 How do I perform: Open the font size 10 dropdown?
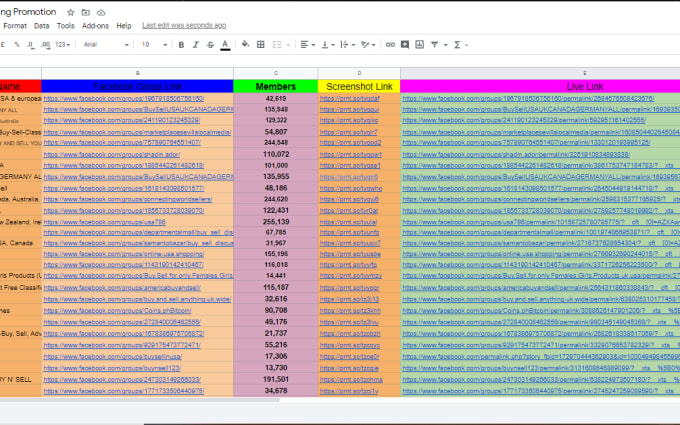click(x=154, y=44)
